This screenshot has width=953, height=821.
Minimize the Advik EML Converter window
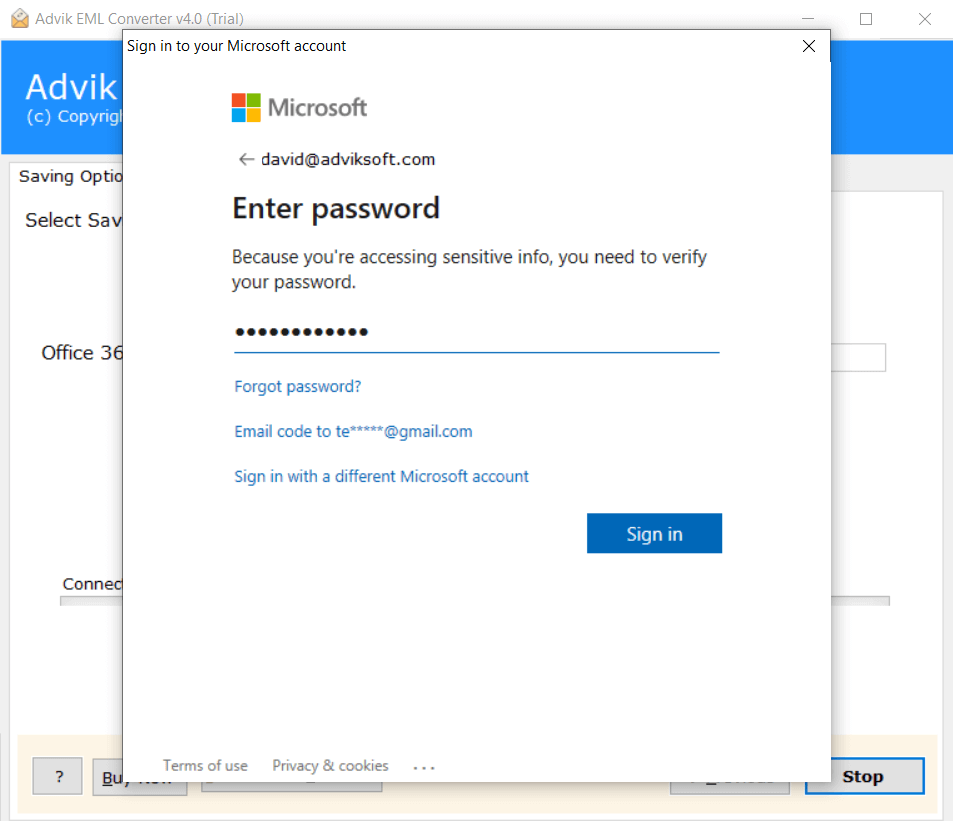808,19
